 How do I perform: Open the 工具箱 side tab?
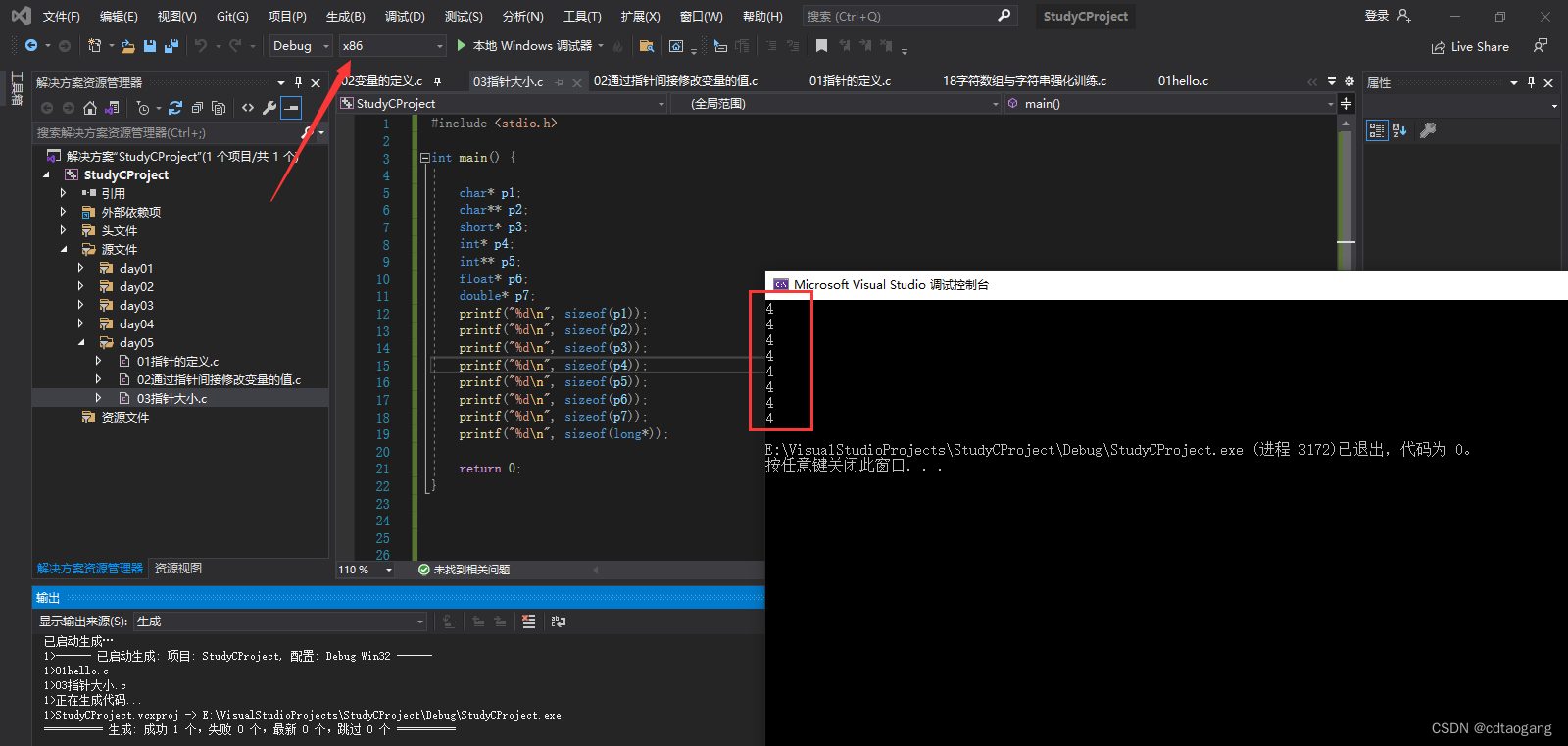[17, 88]
